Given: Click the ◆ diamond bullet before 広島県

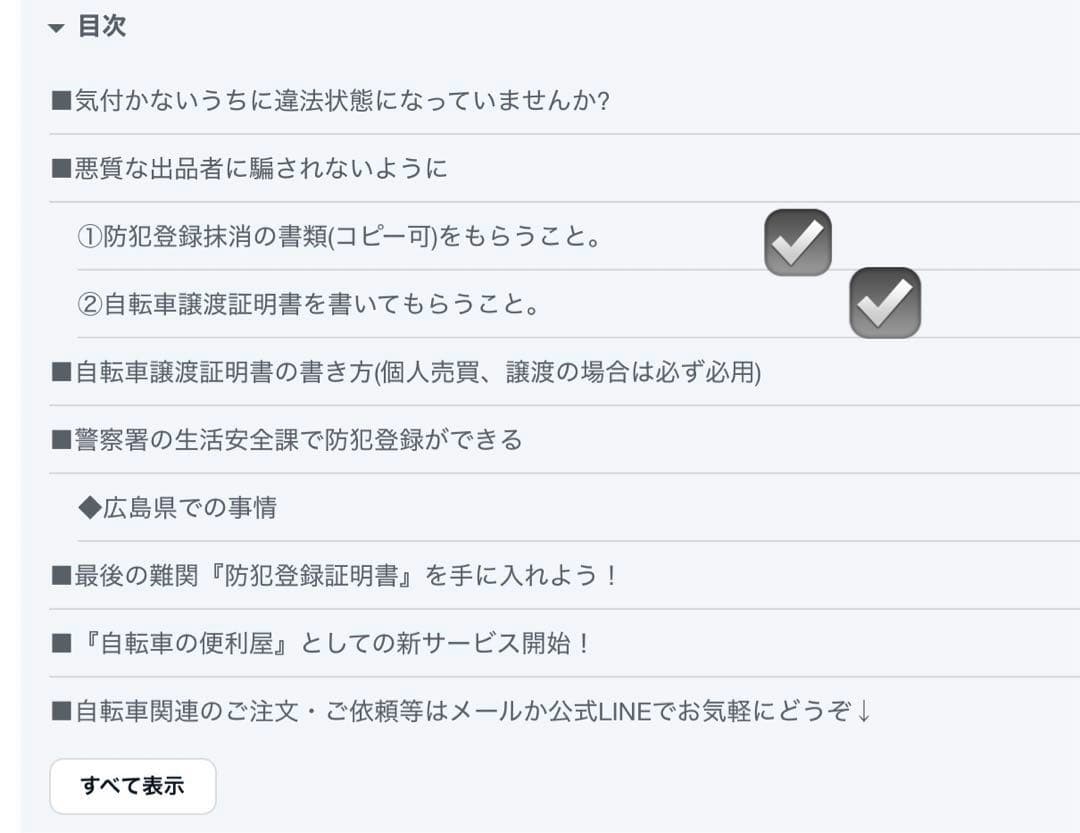Looking at the screenshot, I should [x=90, y=508].
